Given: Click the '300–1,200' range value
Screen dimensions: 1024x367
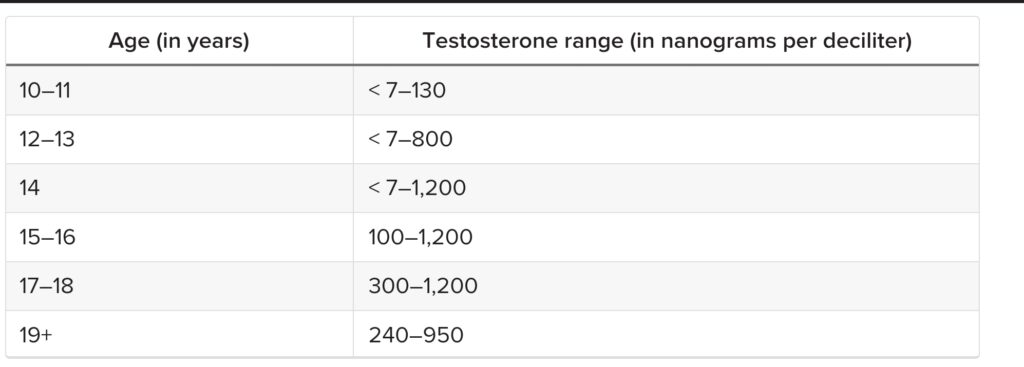Looking at the screenshot, I should [423, 286].
